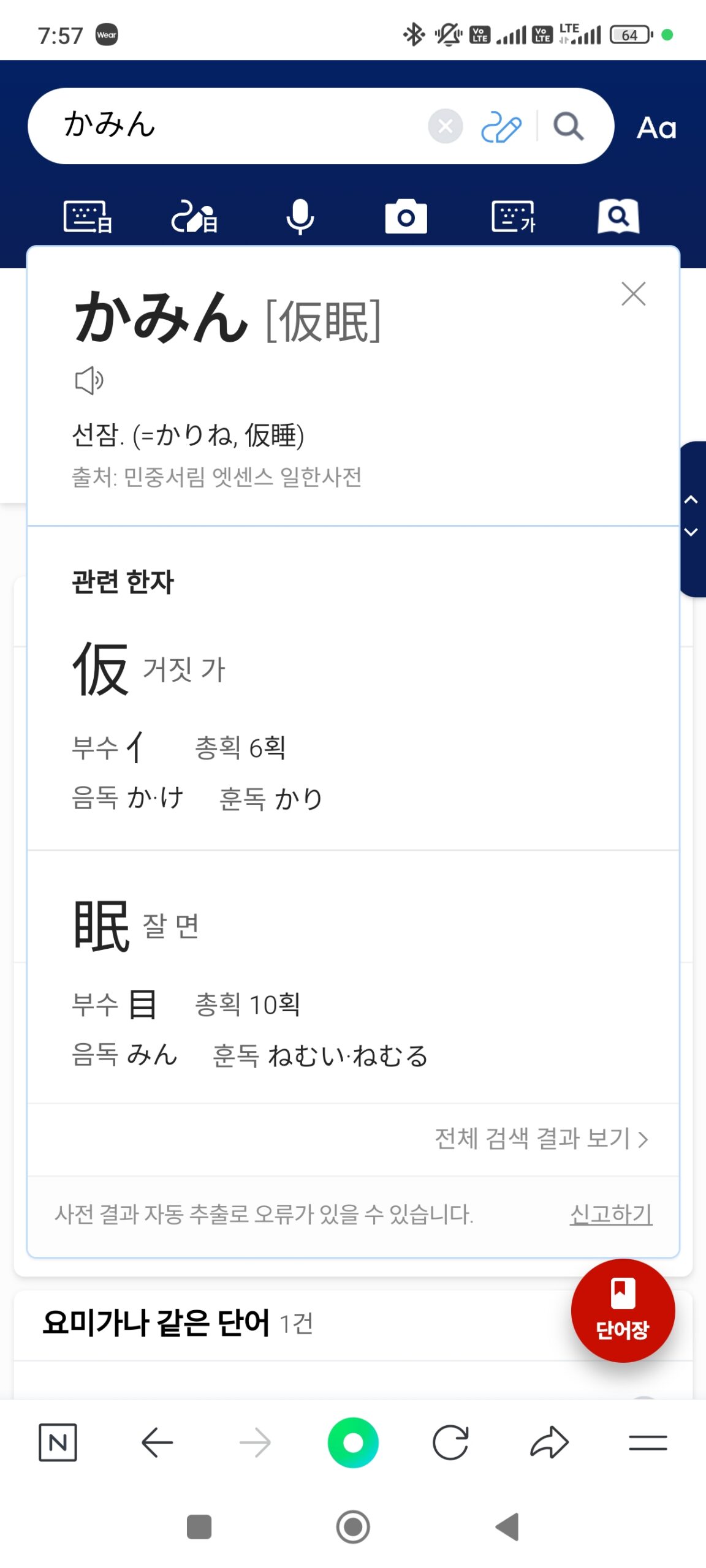Screen dimensions: 706x1568
Task: Start voice input with microphone
Action: point(300,217)
